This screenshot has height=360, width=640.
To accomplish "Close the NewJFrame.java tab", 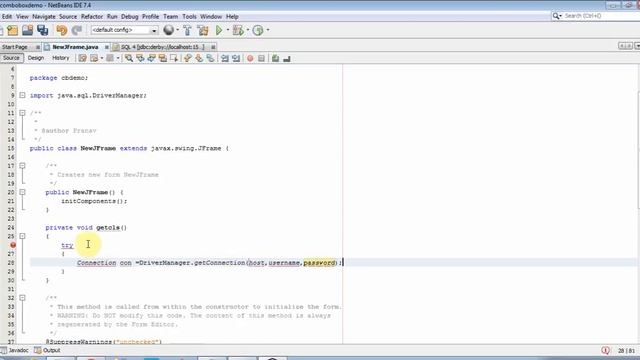I will point(107,47).
